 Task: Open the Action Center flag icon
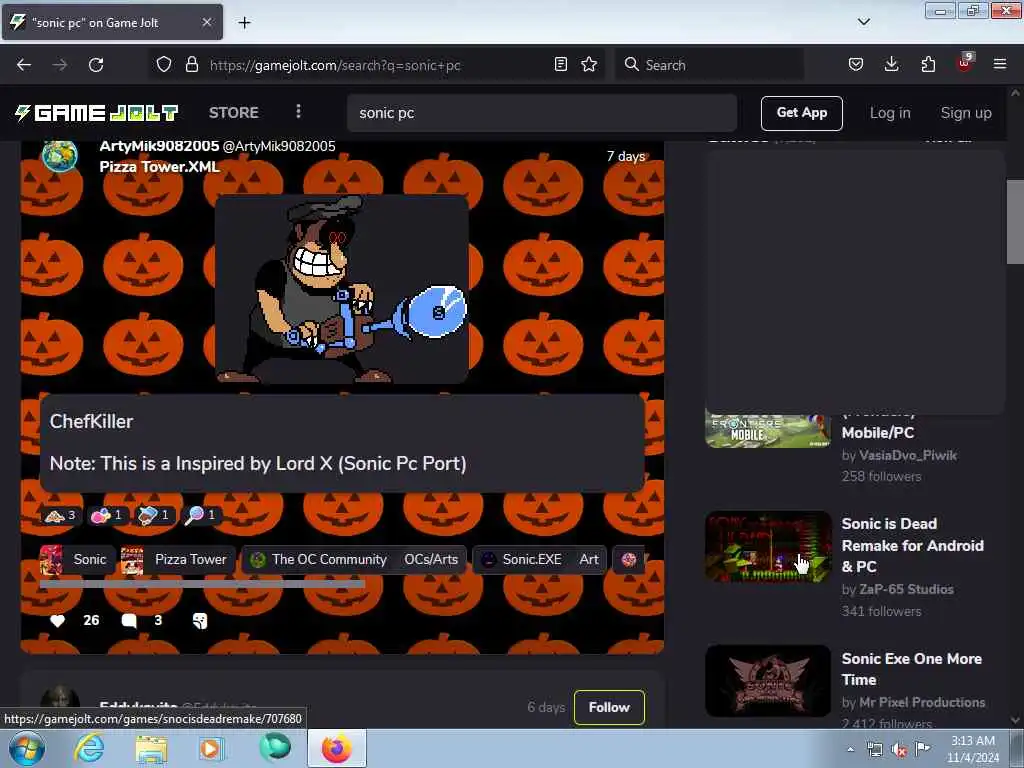923,748
